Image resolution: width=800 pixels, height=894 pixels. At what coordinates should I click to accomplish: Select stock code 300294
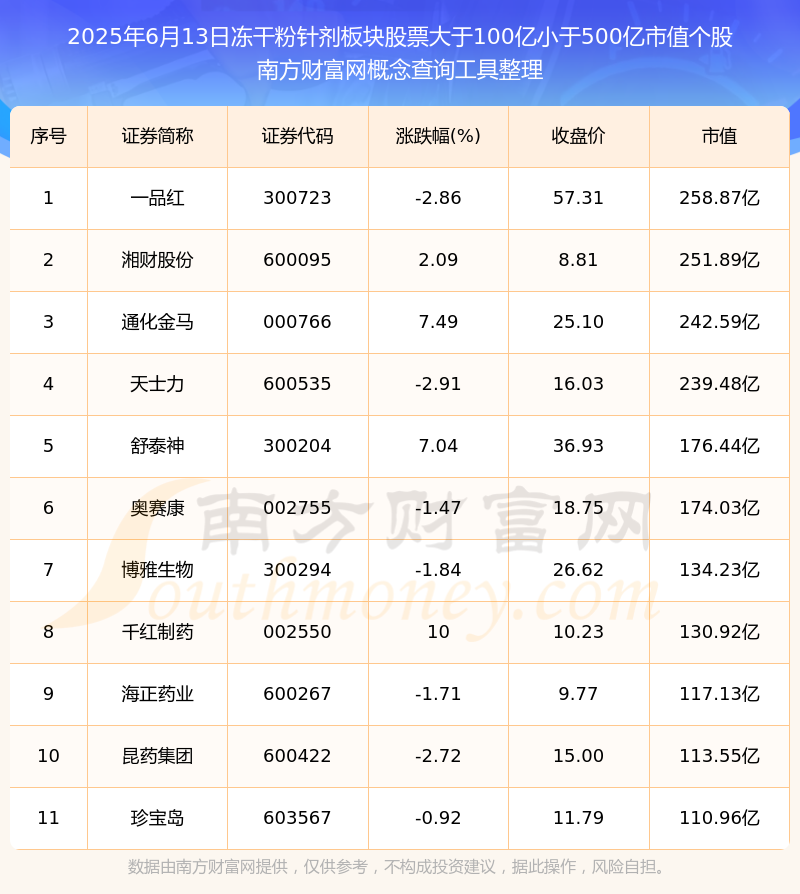pyautogui.click(x=297, y=570)
